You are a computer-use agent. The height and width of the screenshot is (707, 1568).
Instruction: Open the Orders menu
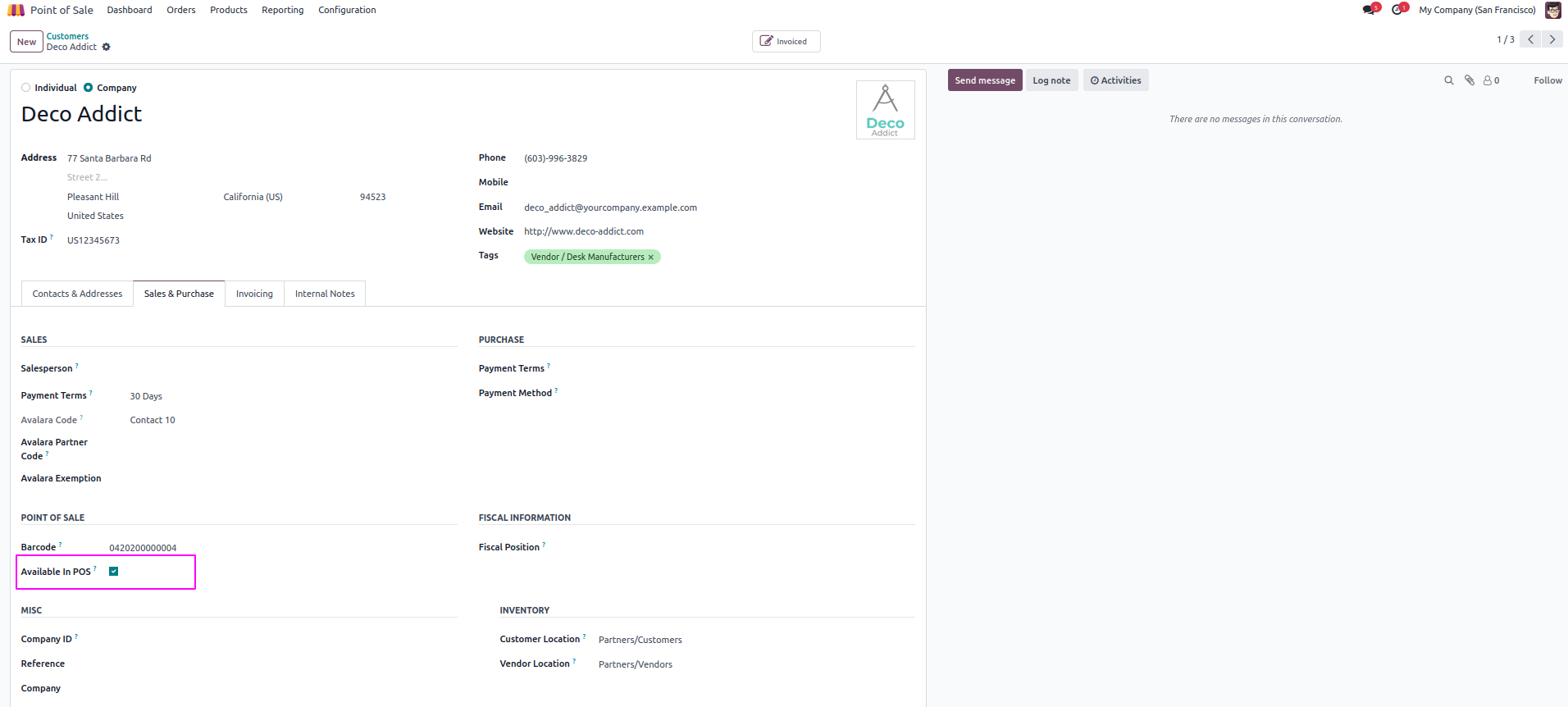(181, 10)
